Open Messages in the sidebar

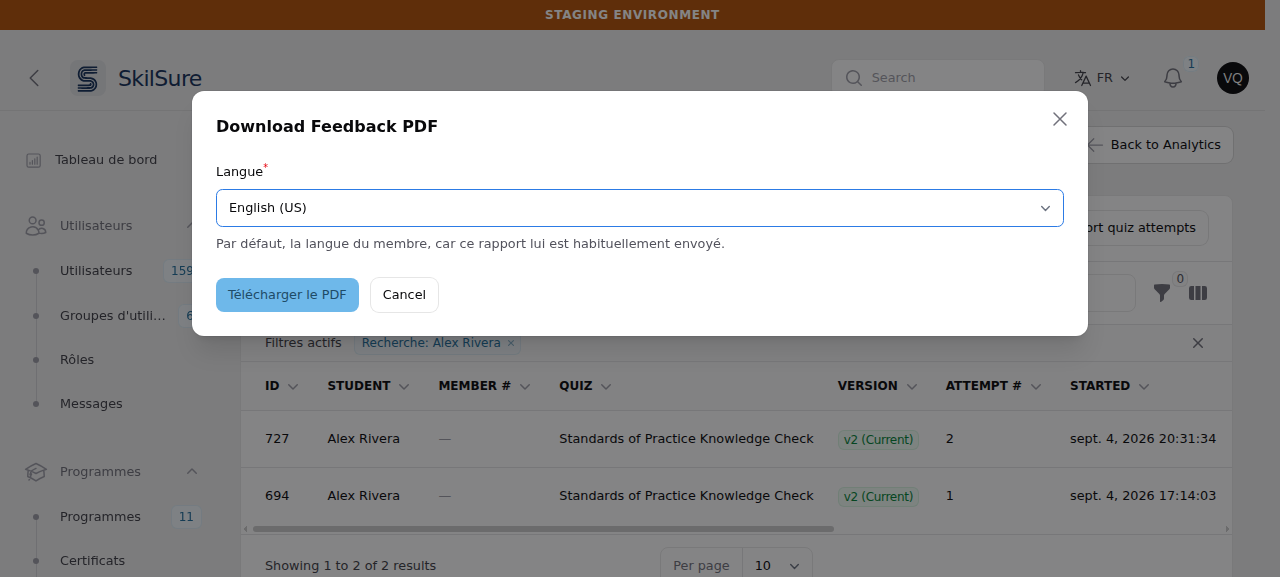(x=91, y=404)
